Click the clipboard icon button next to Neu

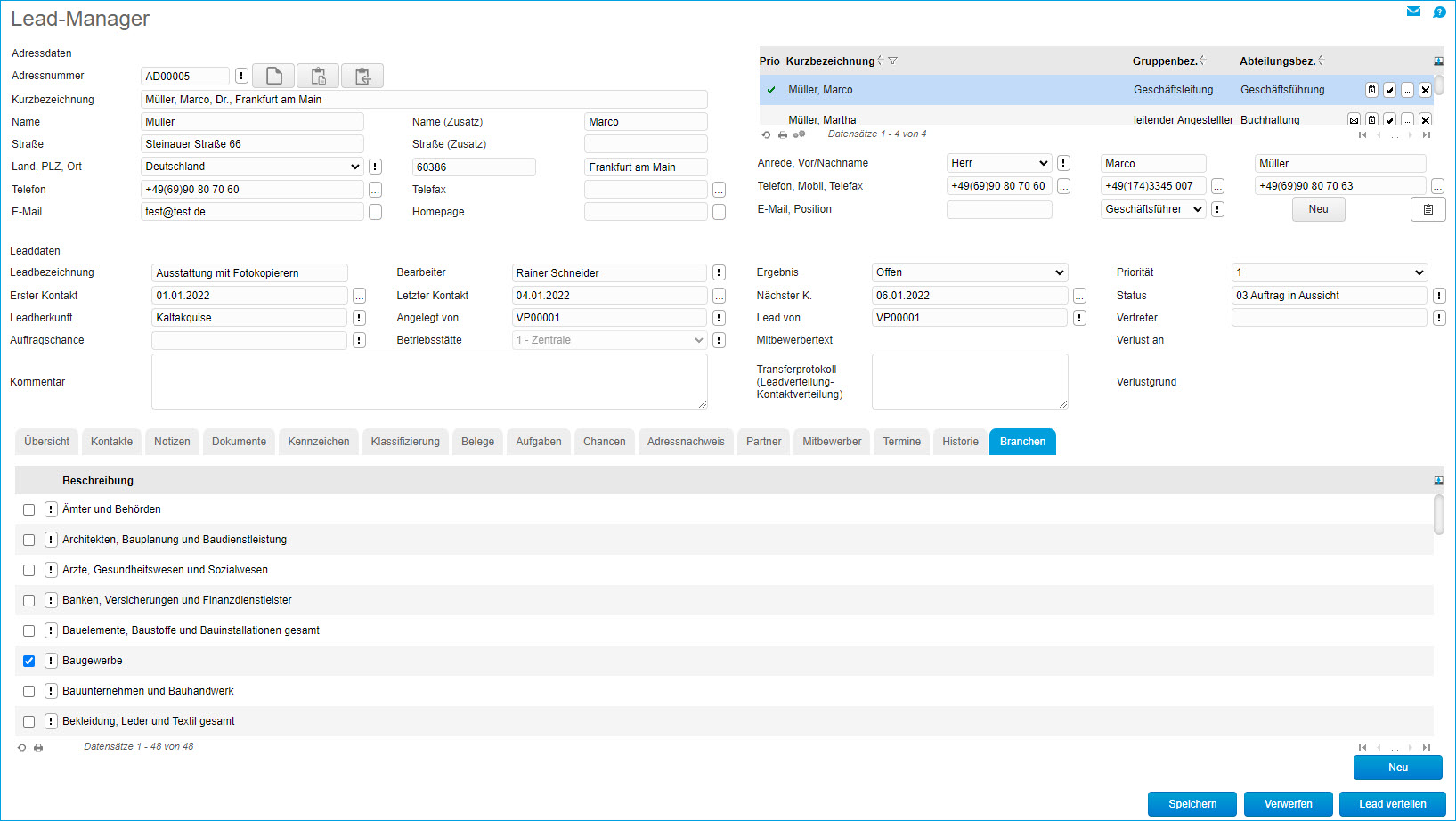1428,209
